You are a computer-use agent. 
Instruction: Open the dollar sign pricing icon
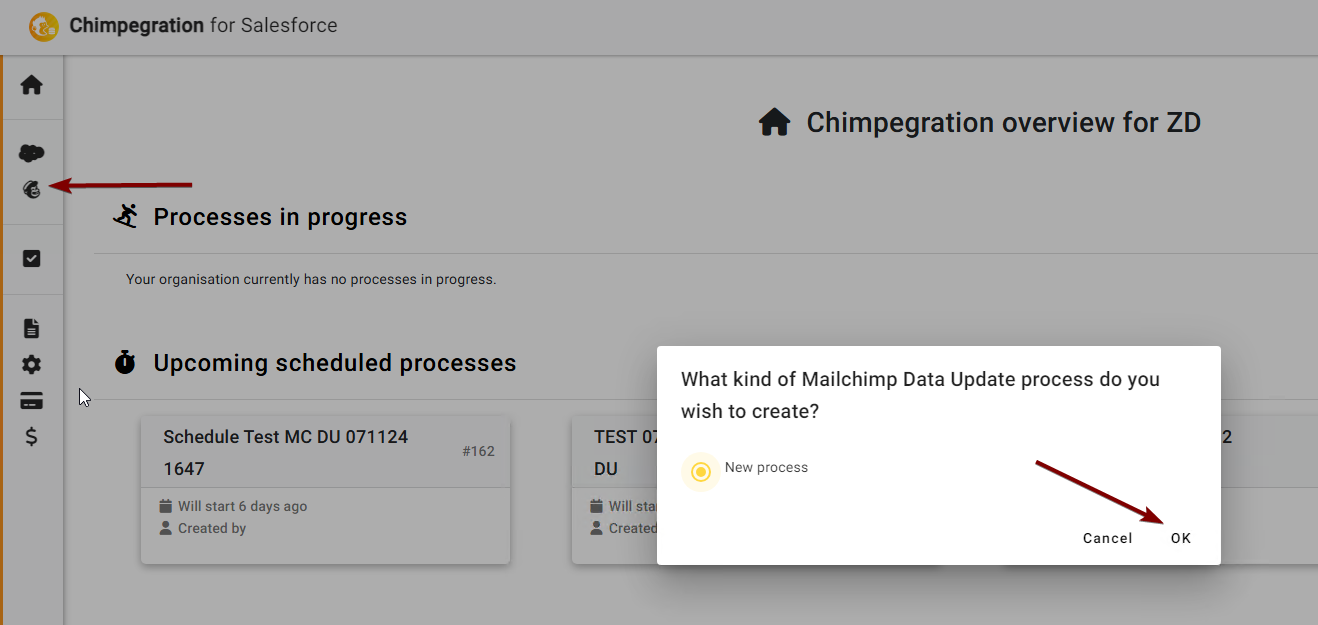coord(32,437)
